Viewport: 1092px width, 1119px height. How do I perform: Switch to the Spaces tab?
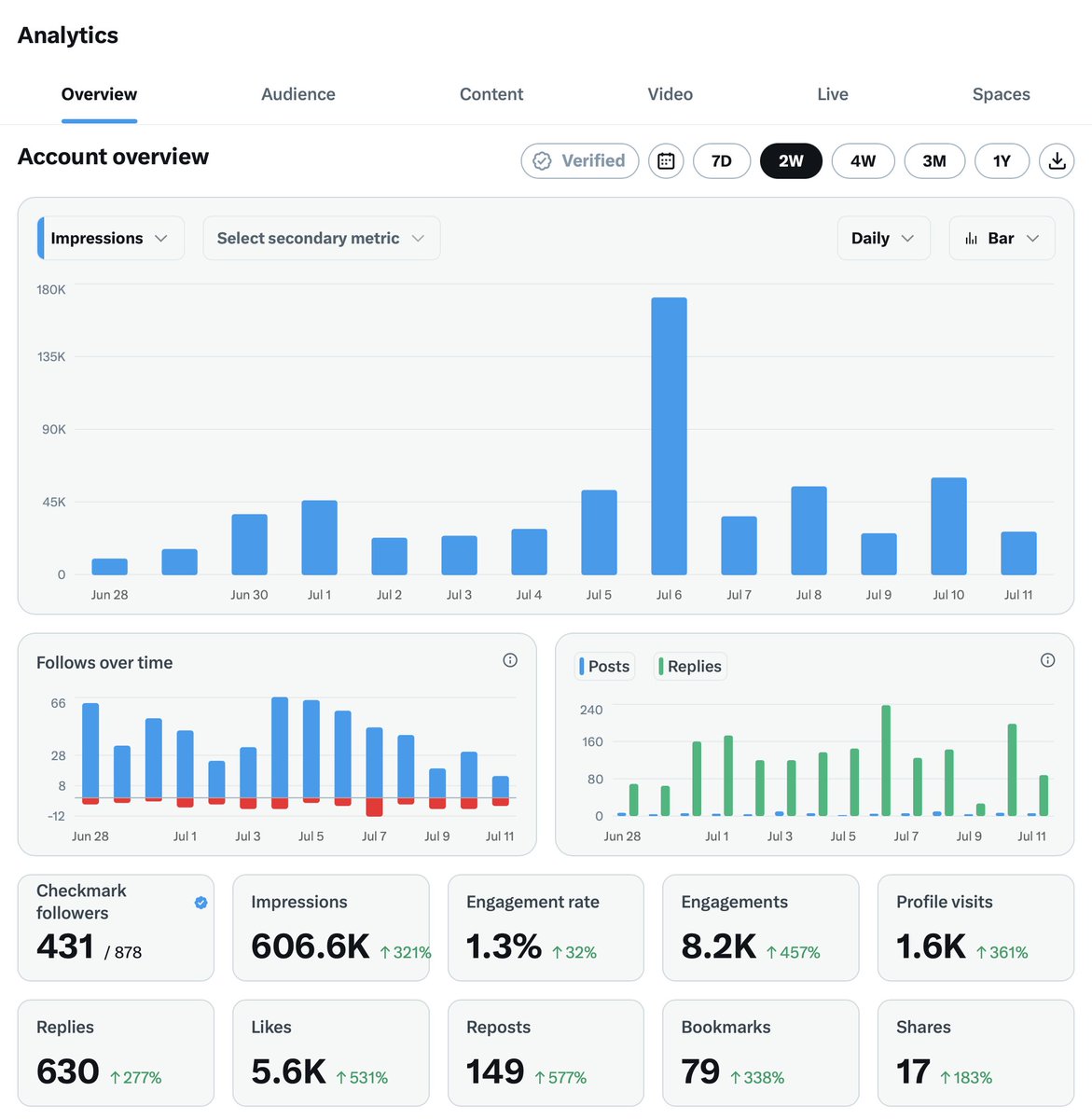1002,94
